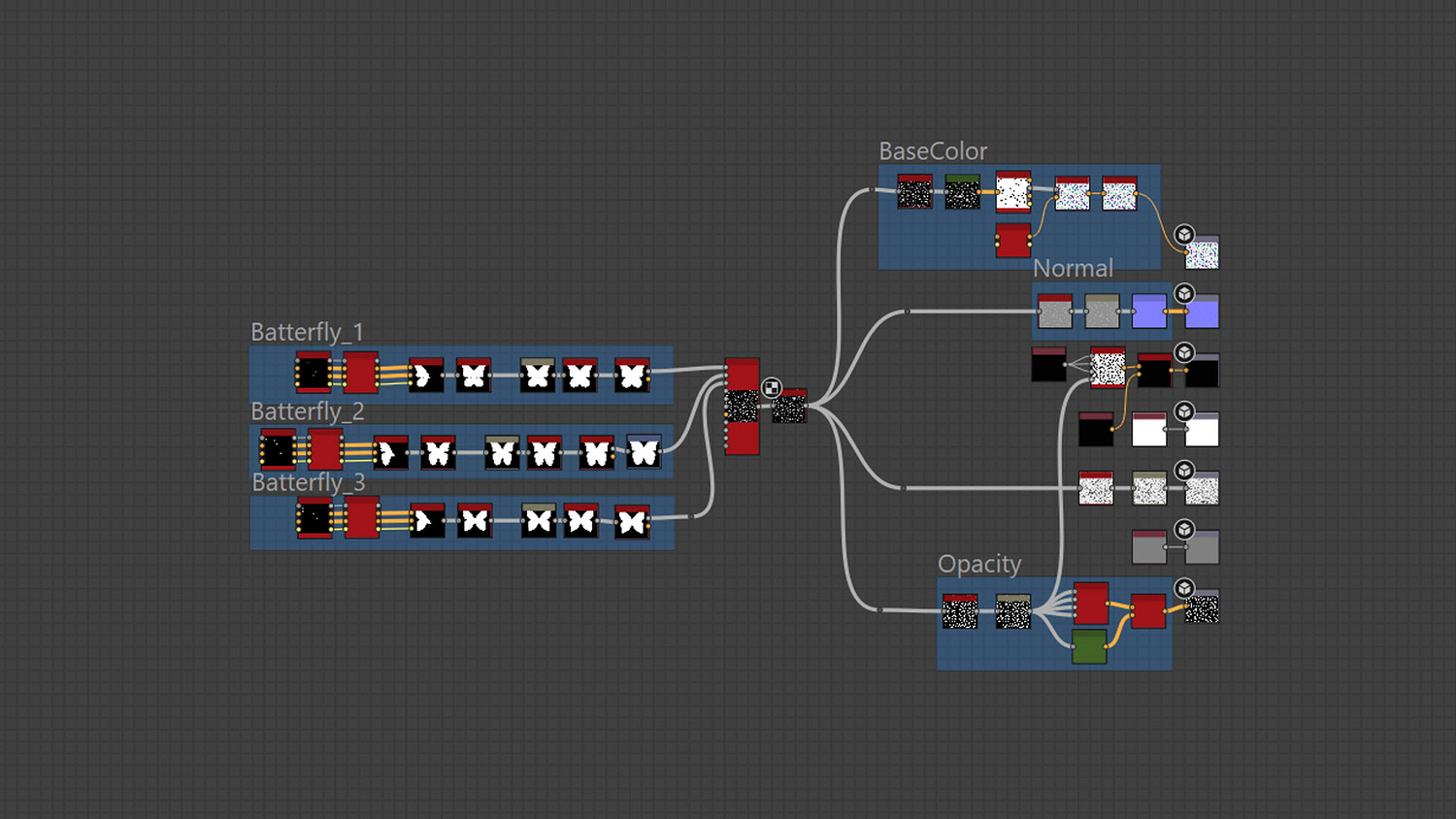Select the half-butterfly node in Batterfly_3 frame
The width and height of the screenshot is (1456, 819).
click(x=427, y=520)
